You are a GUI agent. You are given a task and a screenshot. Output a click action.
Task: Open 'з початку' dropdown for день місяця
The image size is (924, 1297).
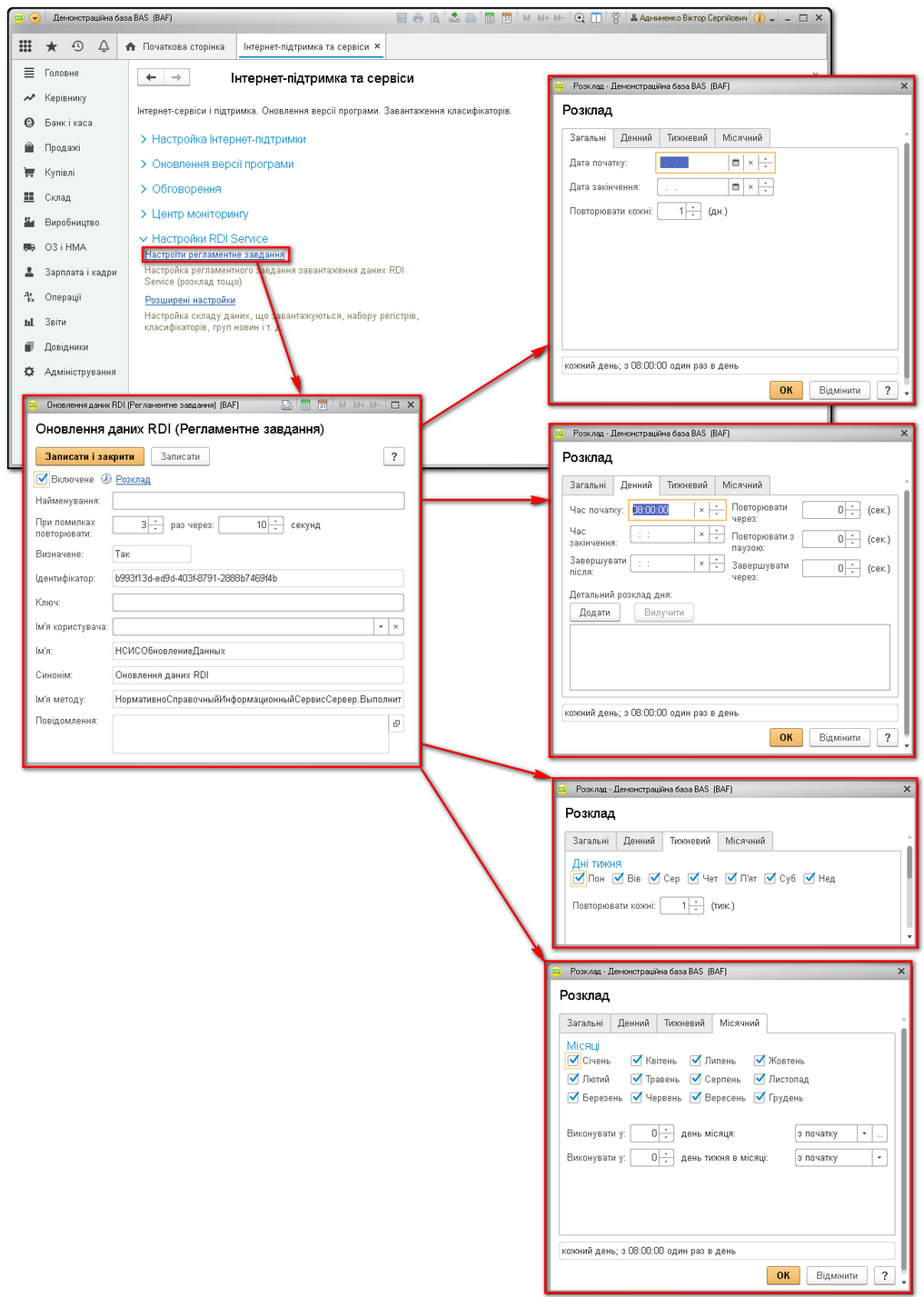pyautogui.click(x=864, y=1133)
